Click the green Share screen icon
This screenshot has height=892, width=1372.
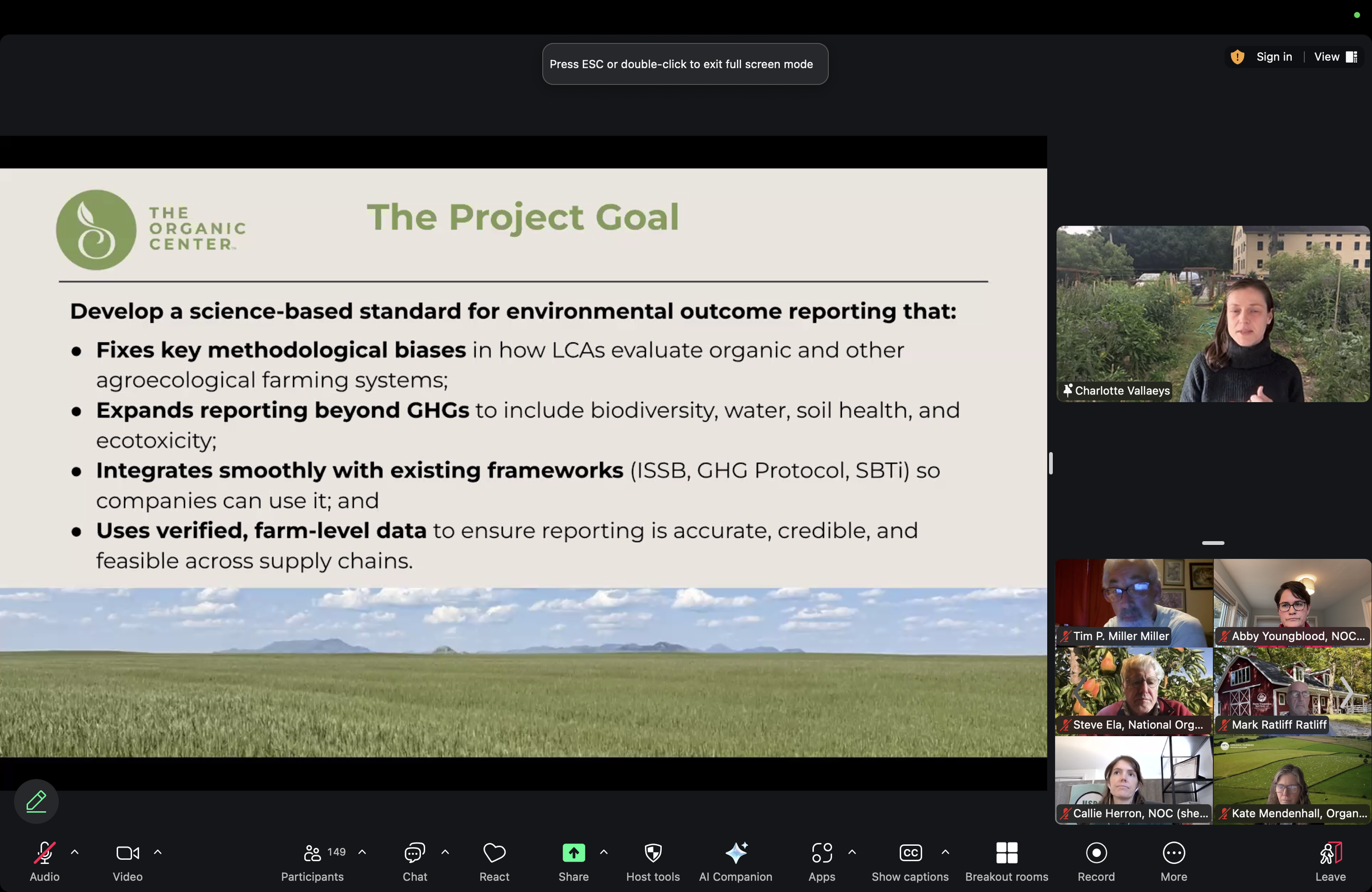573,853
